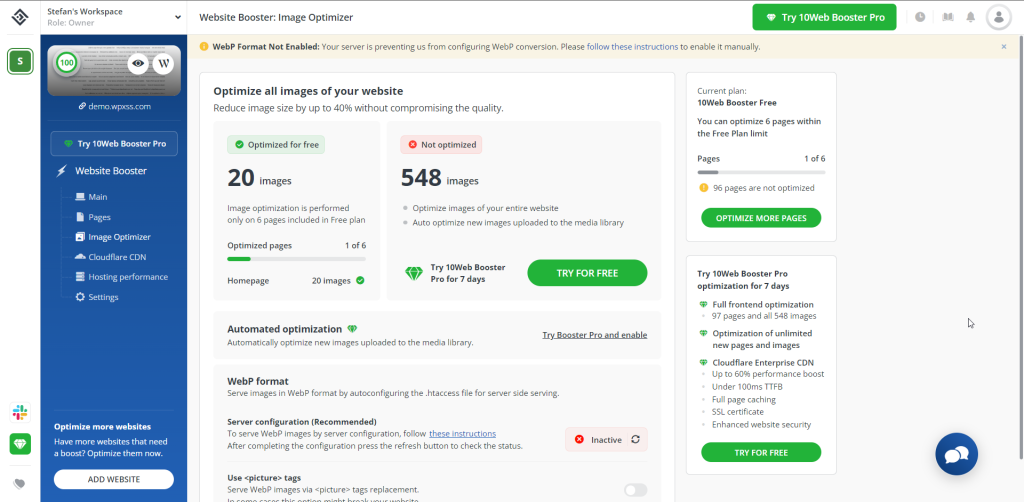Click the Optimized for free badge
The width and height of the screenshot is (1024, 502).
(276, 145)
